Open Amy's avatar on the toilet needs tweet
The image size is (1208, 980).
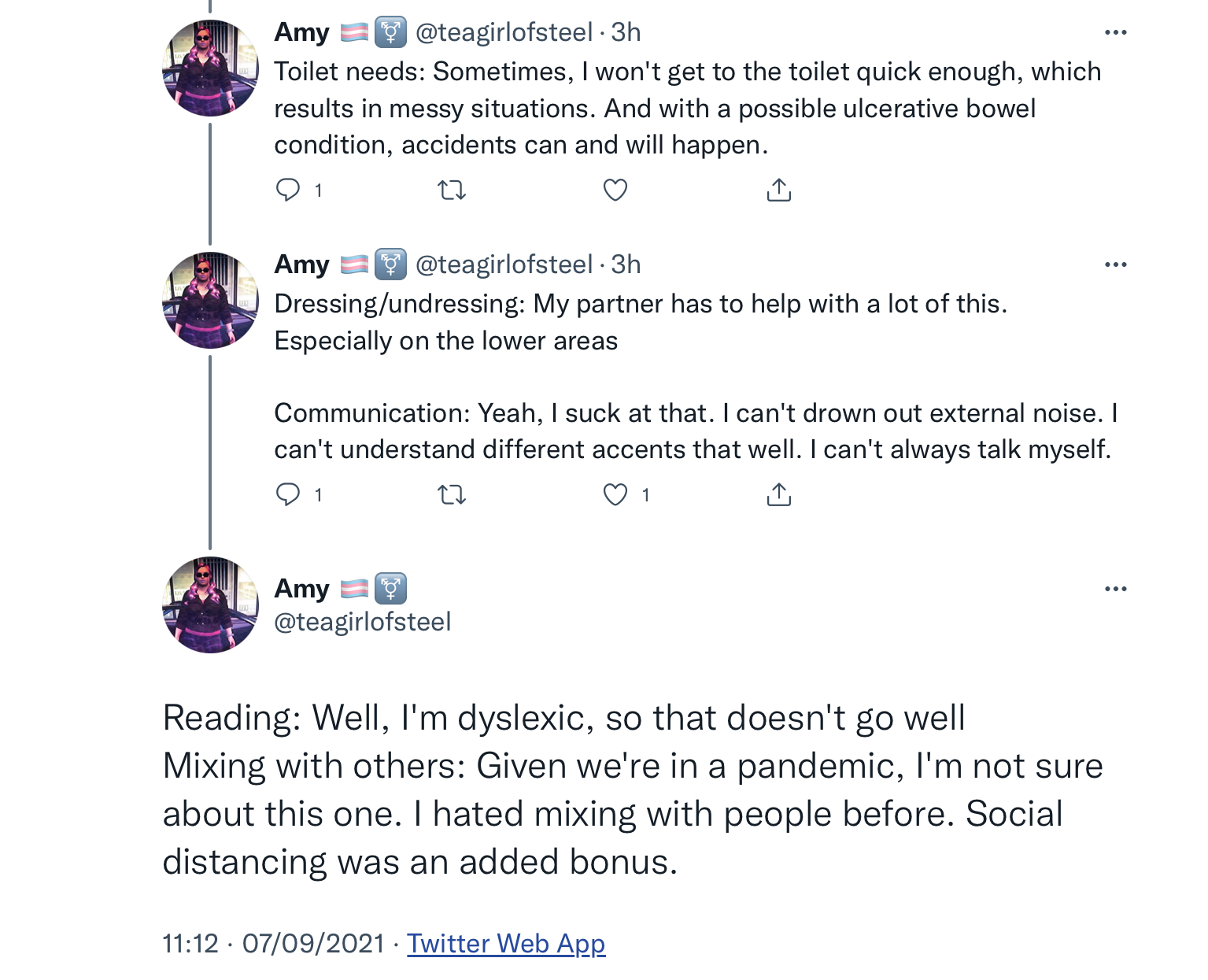point(210,68)
